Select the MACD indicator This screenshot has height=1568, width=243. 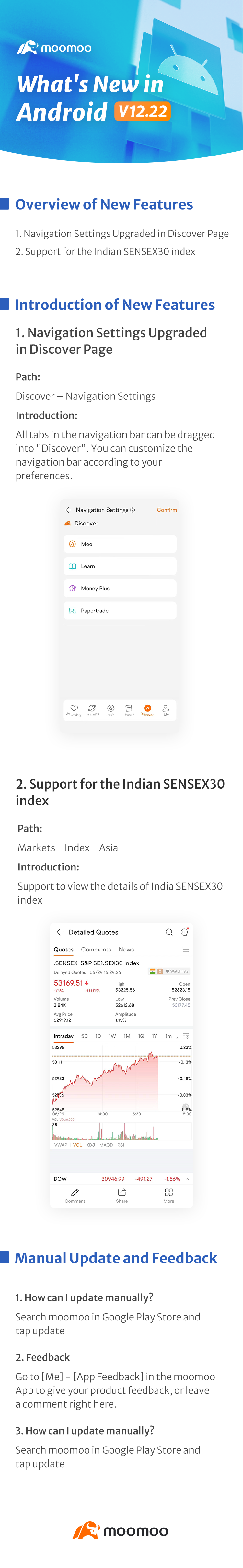(x=106, y=1144)
